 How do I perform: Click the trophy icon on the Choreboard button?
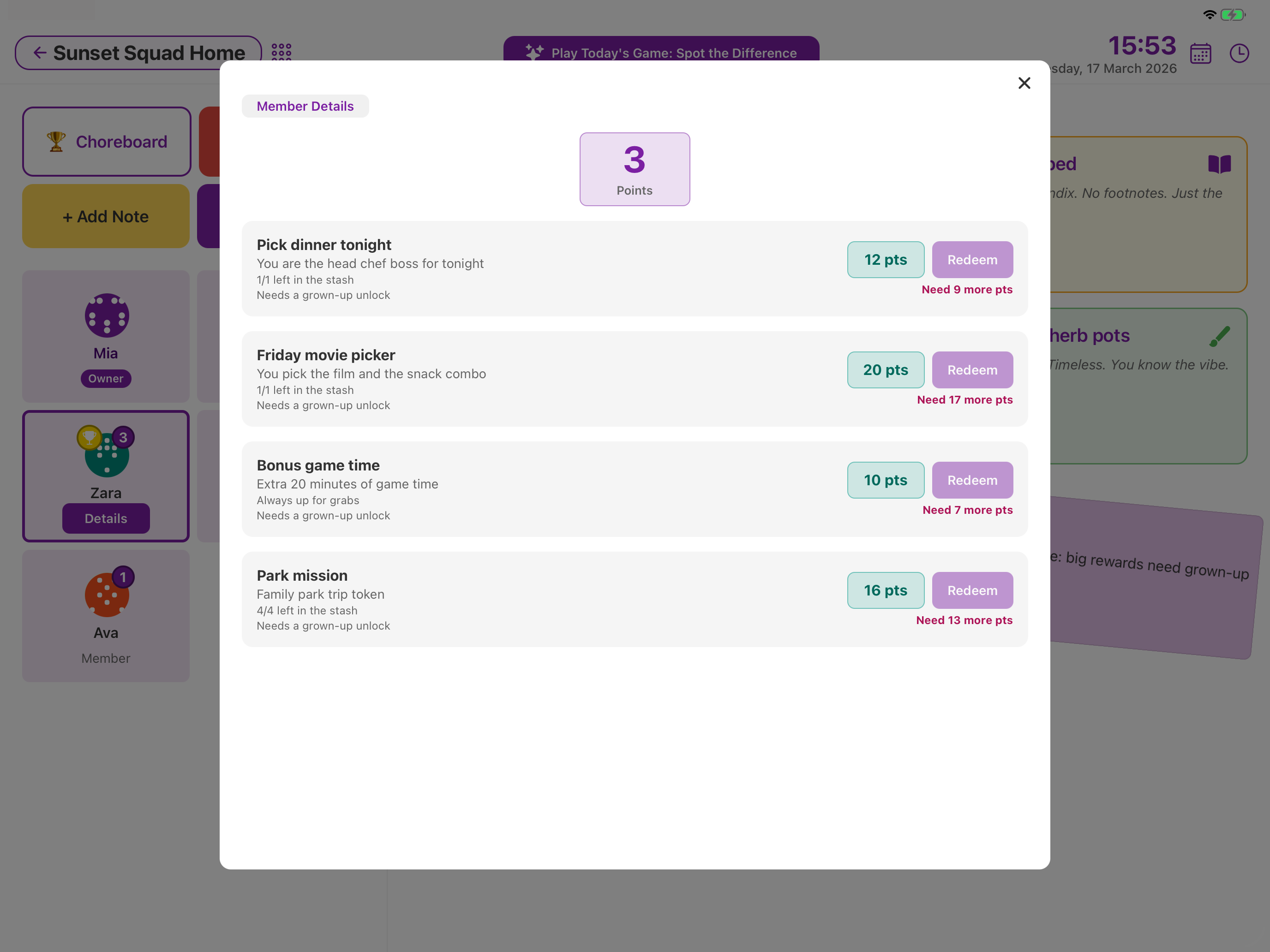click(x=56, y=141)
